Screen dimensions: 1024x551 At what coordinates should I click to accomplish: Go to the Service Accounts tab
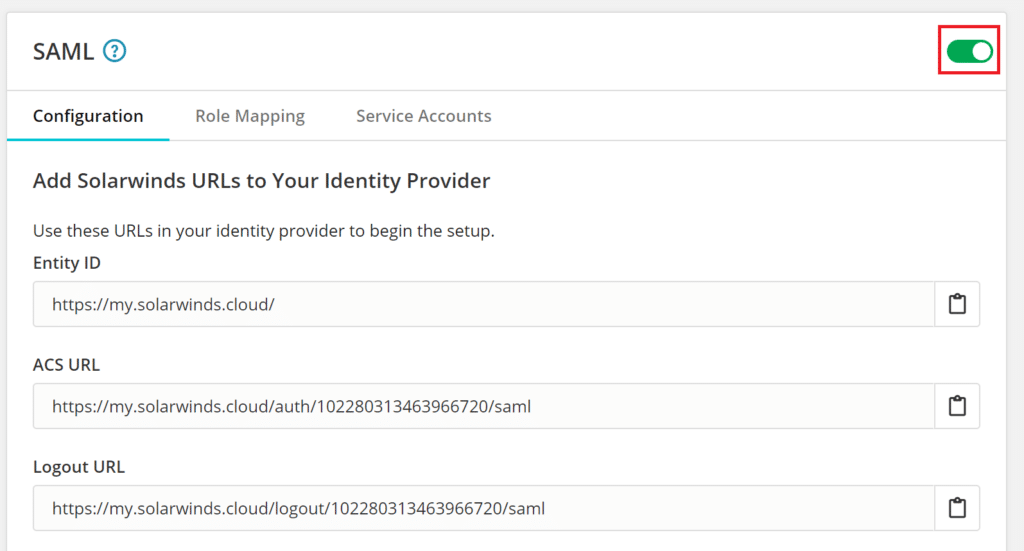pyautogui.click(x=423, y=116)
